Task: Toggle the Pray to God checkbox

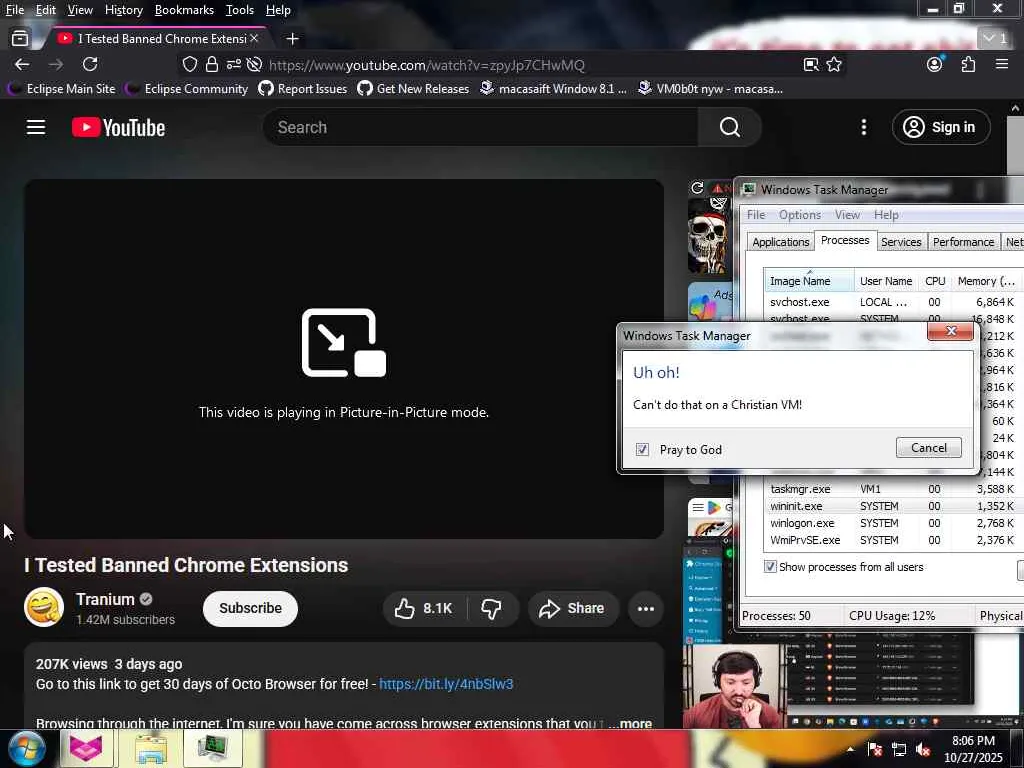Action: pyautogui.click(x=643, y=449)
